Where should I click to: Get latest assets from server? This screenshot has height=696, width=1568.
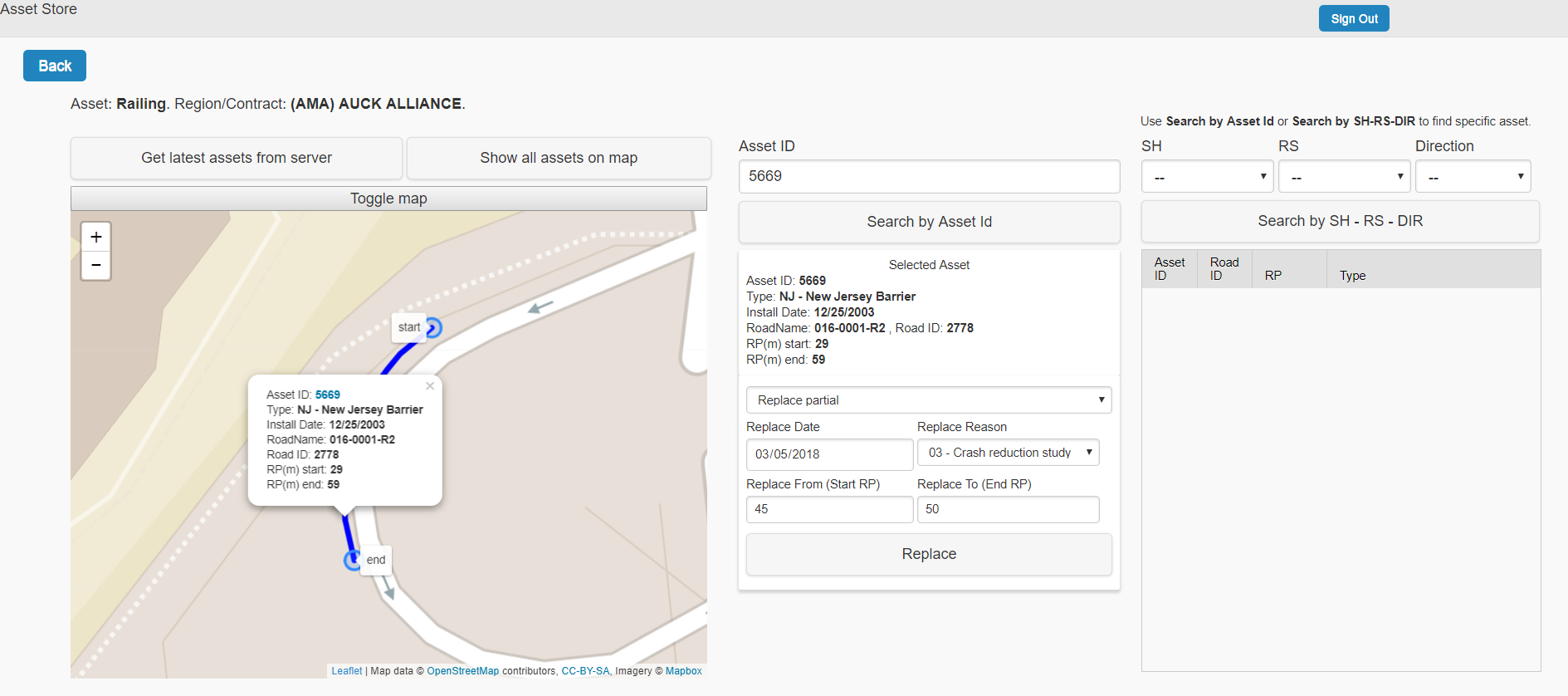pos(237,158)
